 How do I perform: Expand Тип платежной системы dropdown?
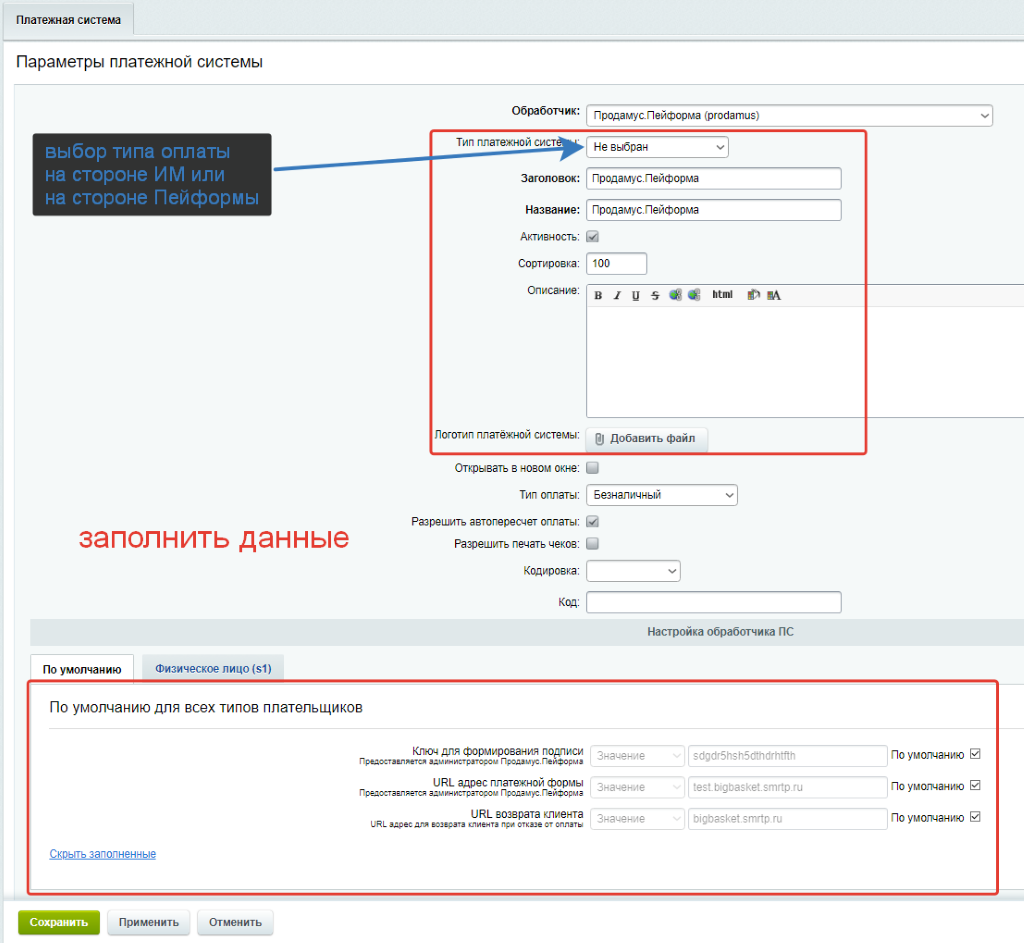tap(657, 147)
